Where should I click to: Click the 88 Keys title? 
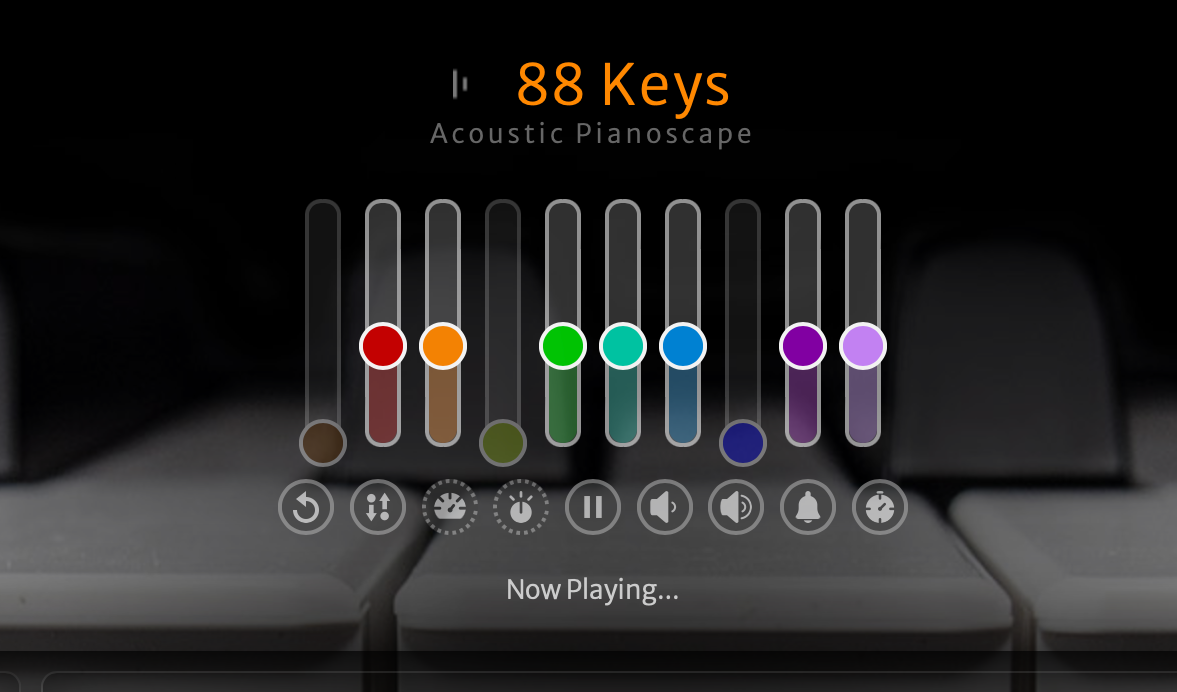pos(623,84)
